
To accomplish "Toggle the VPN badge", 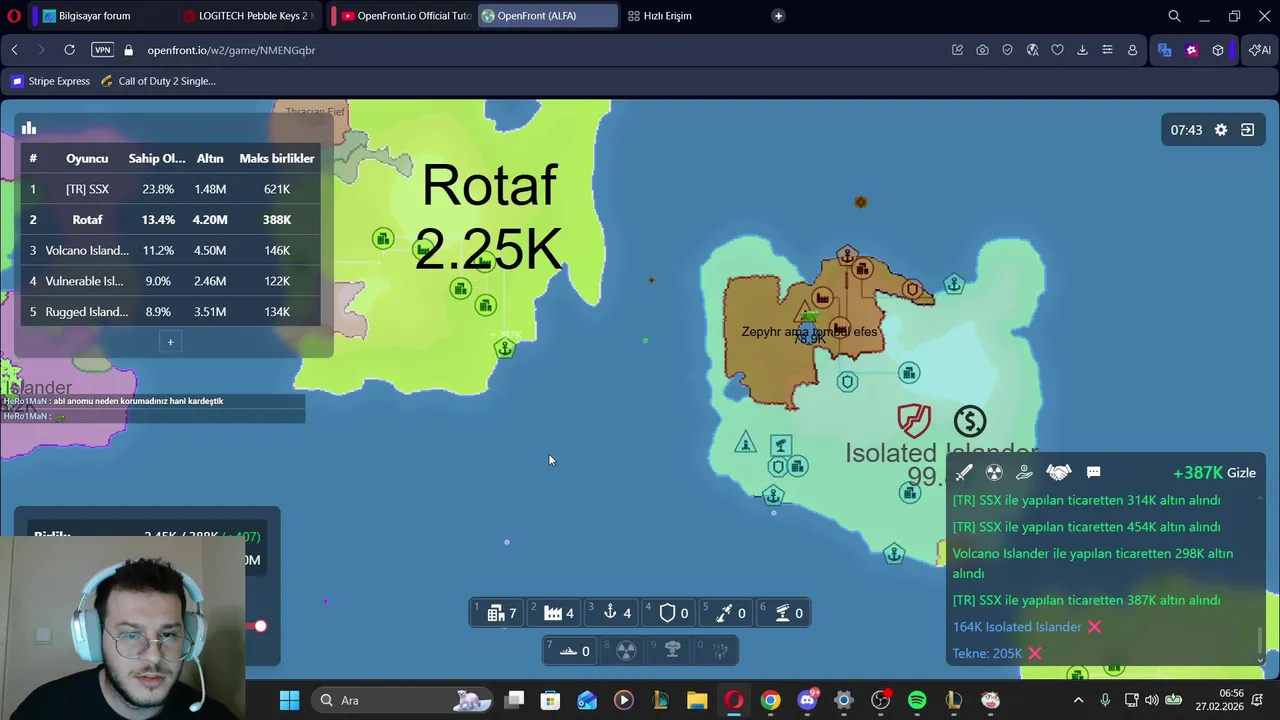I will [102, 50].
